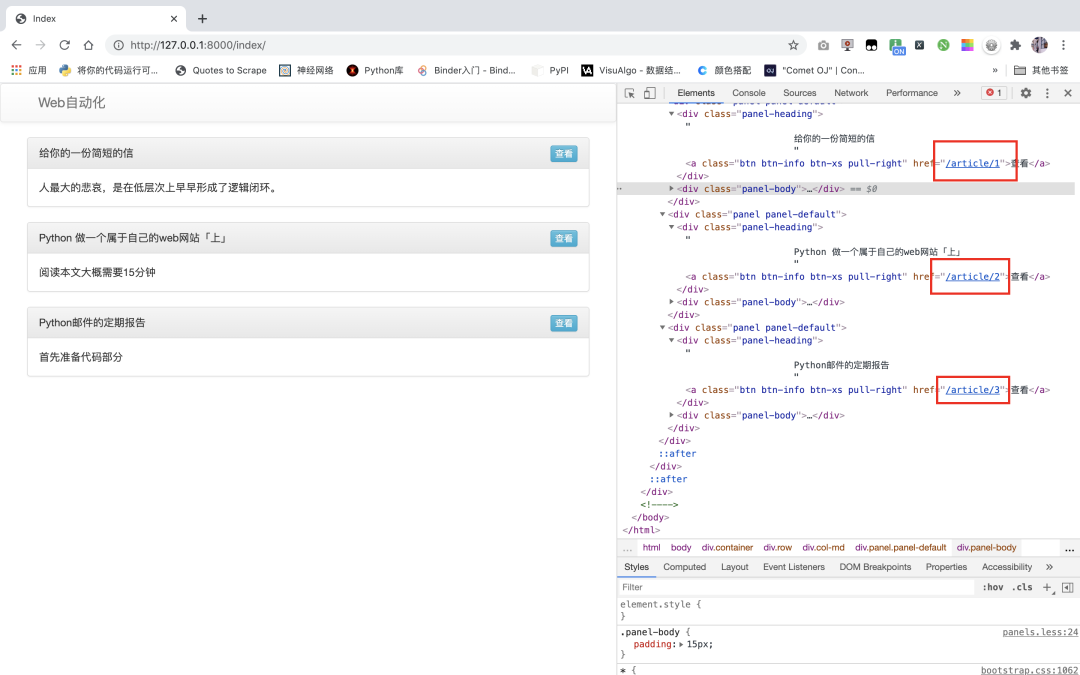The width and height of the screenshot is (1080, 675).
Task: Reload the page with the refresh icon
Action: click(65, 45)
